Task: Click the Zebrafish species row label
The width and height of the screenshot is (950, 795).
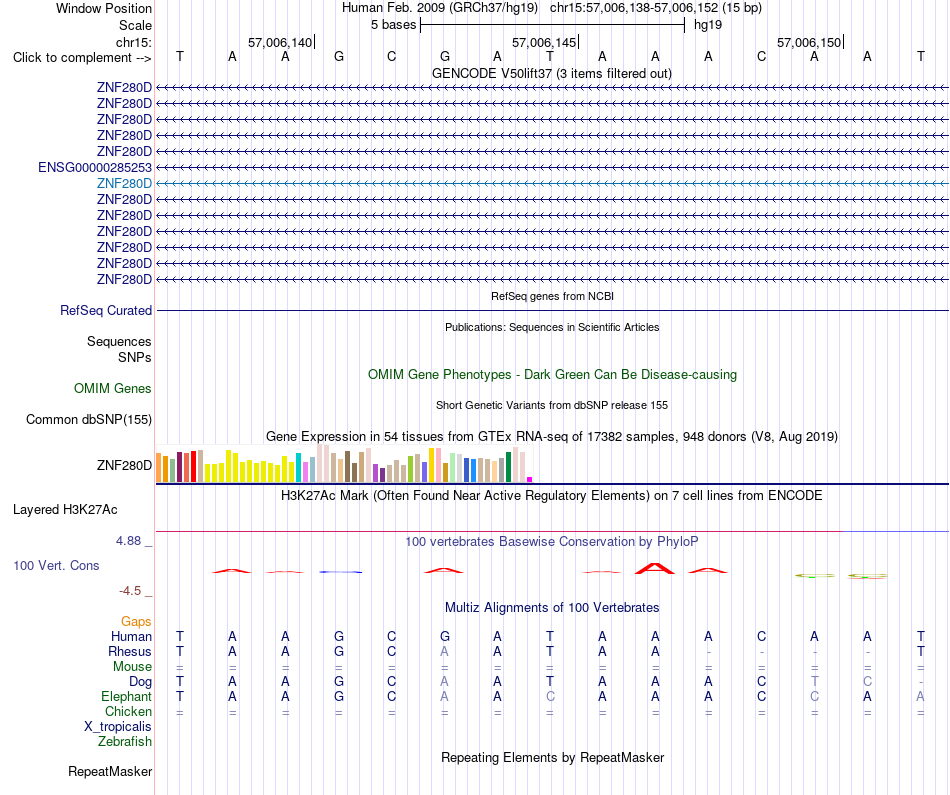Action: pos(125,741)
